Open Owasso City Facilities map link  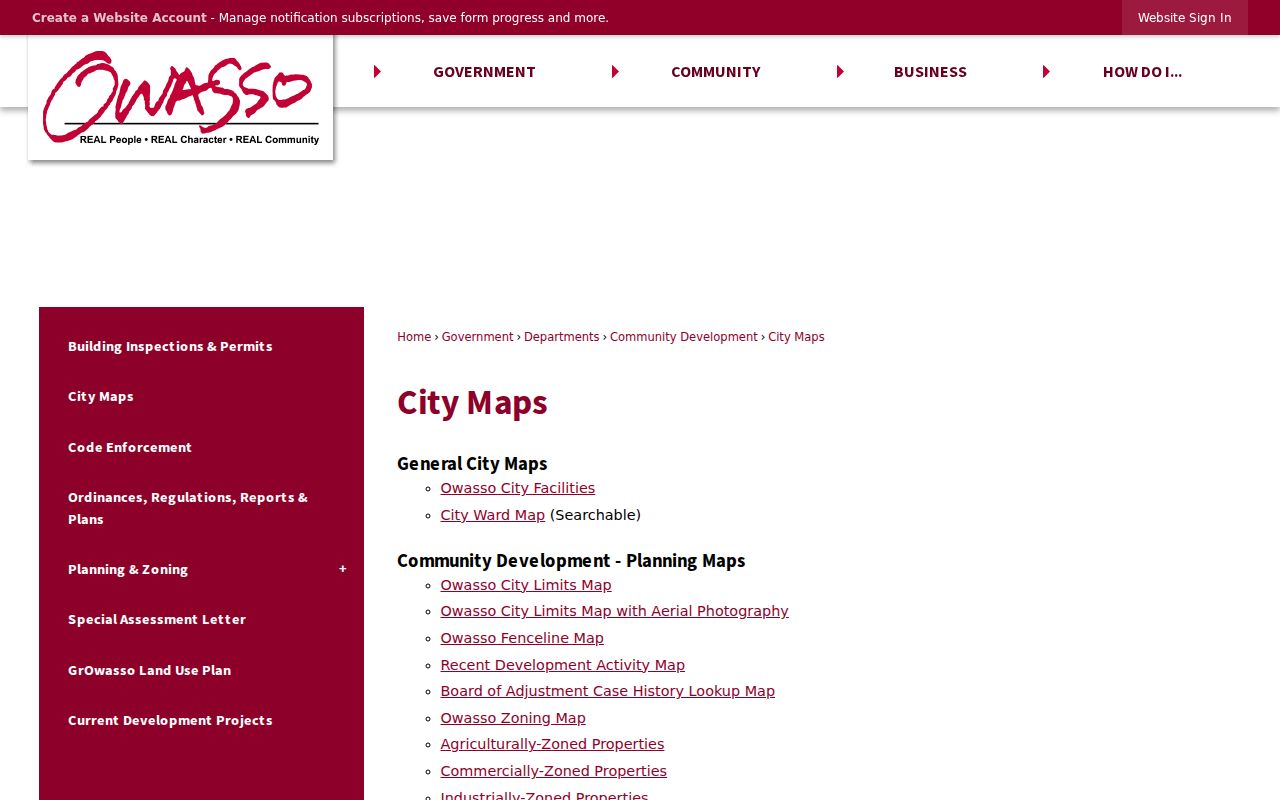click(517, 488)
